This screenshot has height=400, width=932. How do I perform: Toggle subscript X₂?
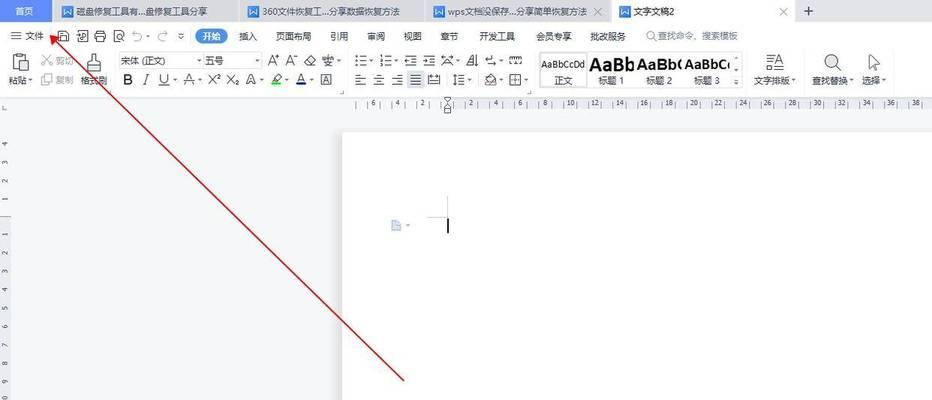(233, 80)
